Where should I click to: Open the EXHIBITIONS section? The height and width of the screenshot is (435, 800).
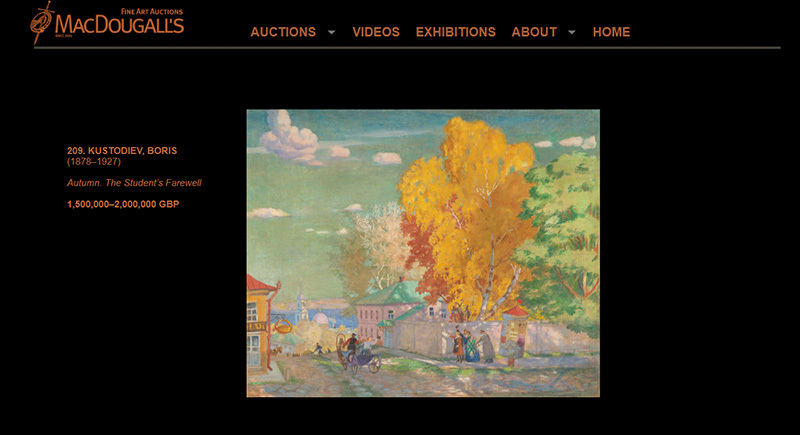(x=456, y=32)
